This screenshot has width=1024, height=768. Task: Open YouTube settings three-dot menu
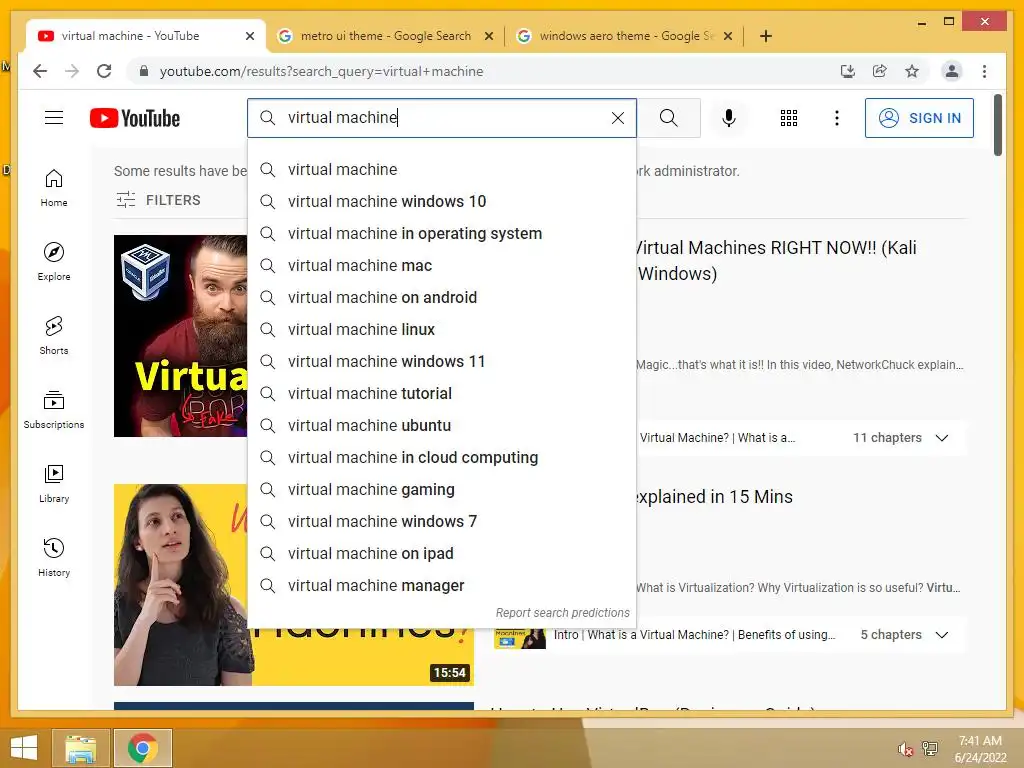(837, 118)
